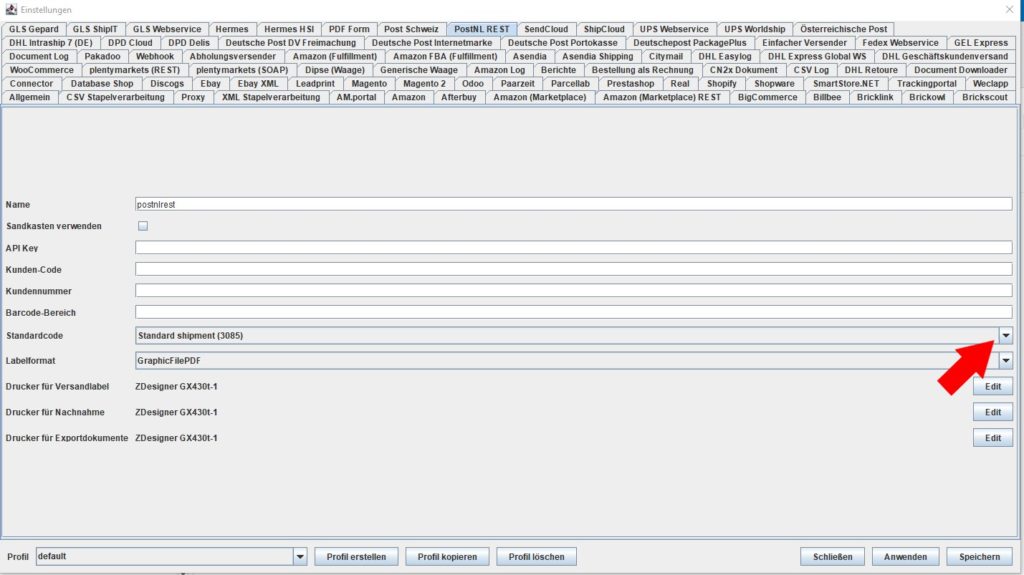
Task: Open the Standardcode dropdown arrow
Action: point(1005,335)
